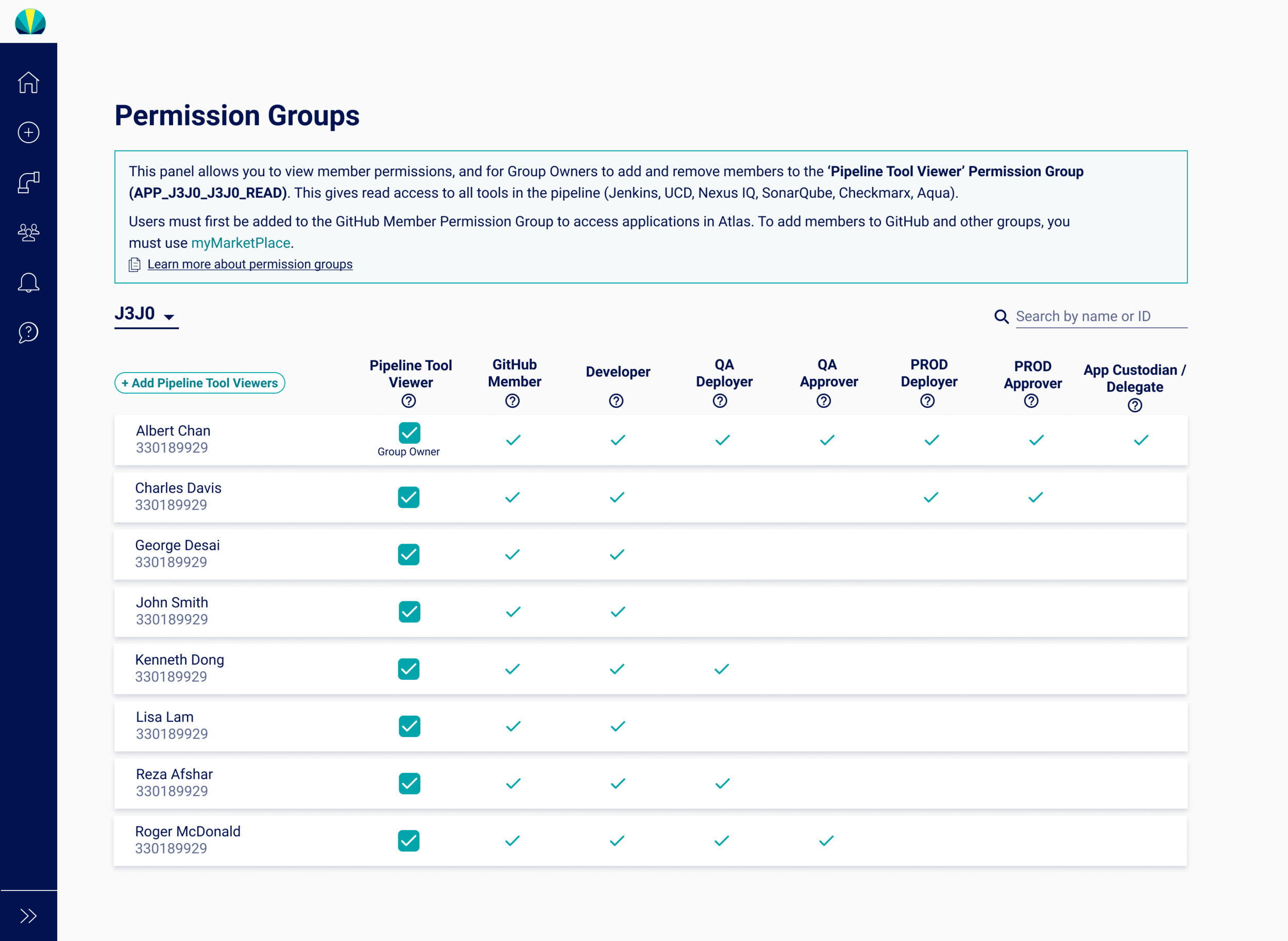Open notifications bell icon
This screenshot has height=941, width=1288.
(28, 282)
